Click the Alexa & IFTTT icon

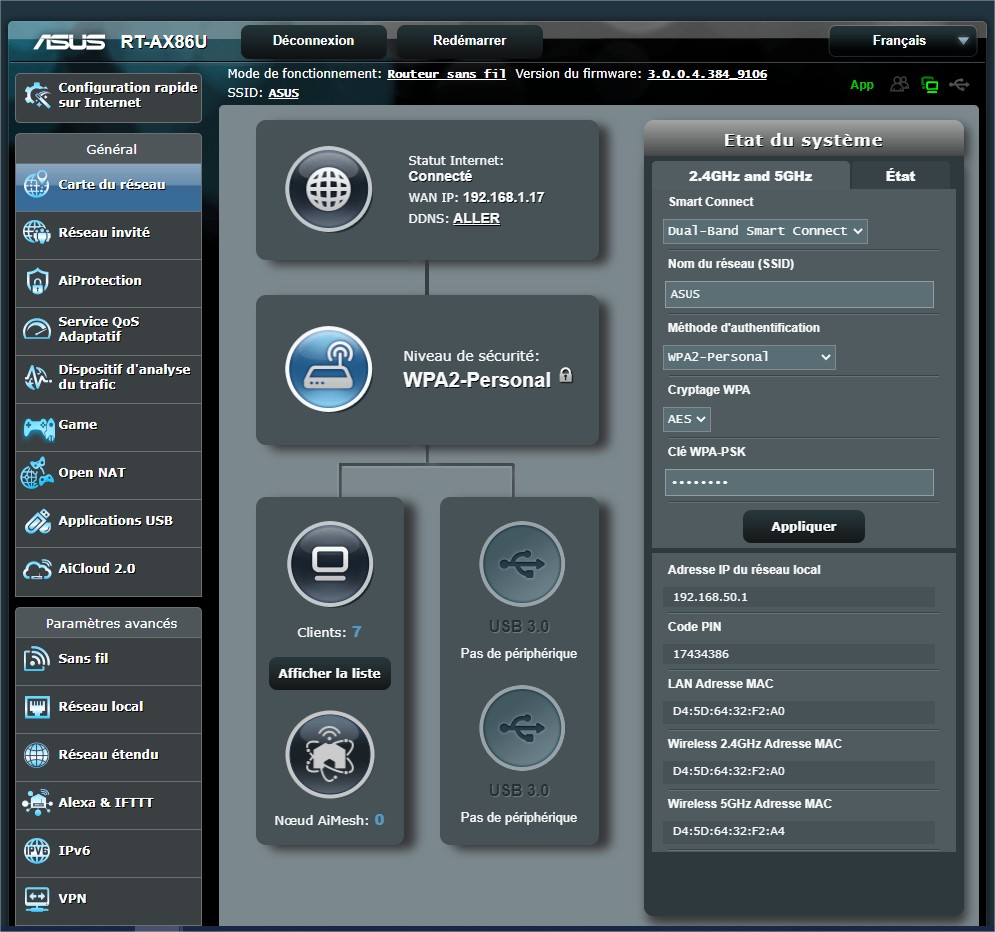37,803
